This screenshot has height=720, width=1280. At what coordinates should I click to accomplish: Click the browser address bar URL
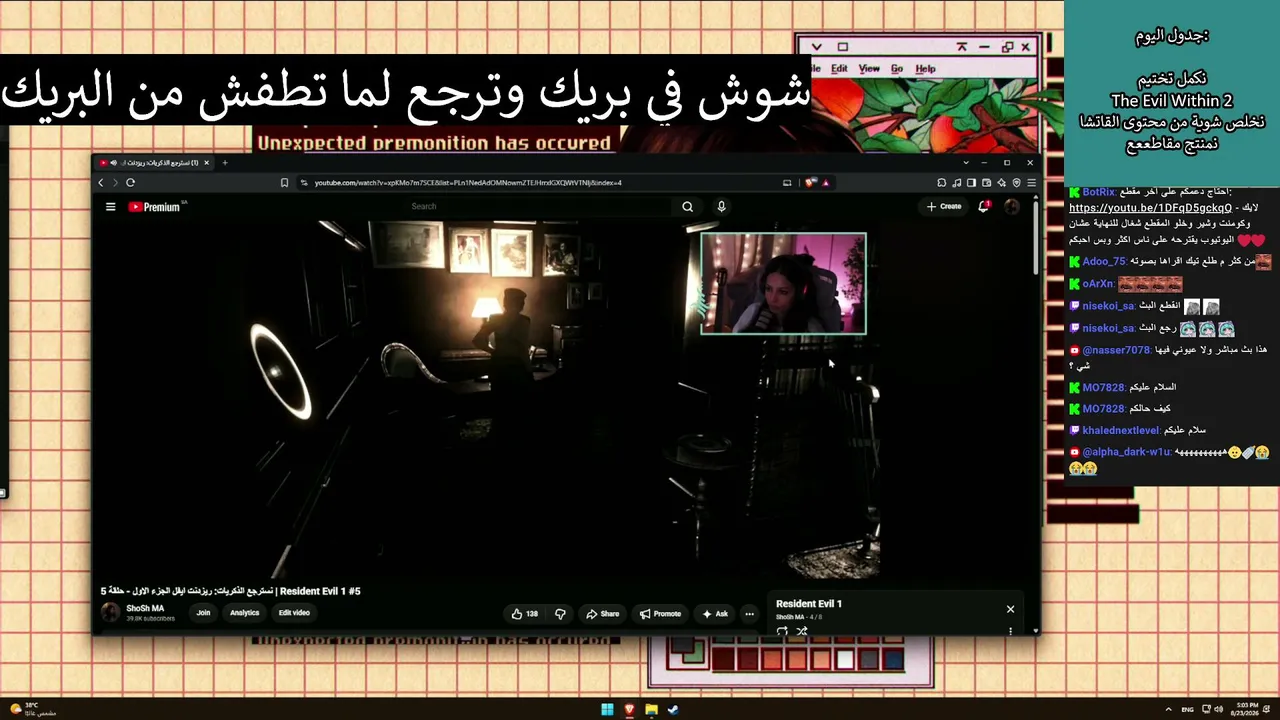pyautogui.click(x=468, y=183)
